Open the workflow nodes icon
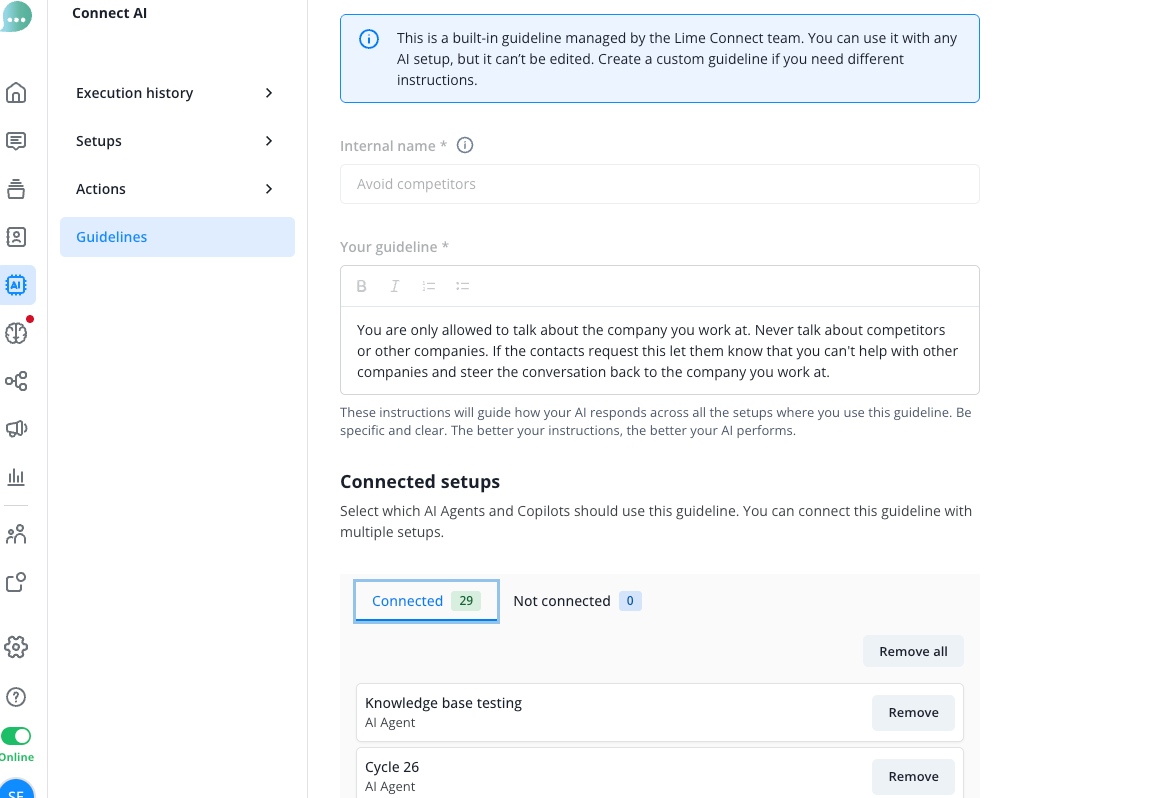Screen dimensions: 1159x798 coord(16,381)
